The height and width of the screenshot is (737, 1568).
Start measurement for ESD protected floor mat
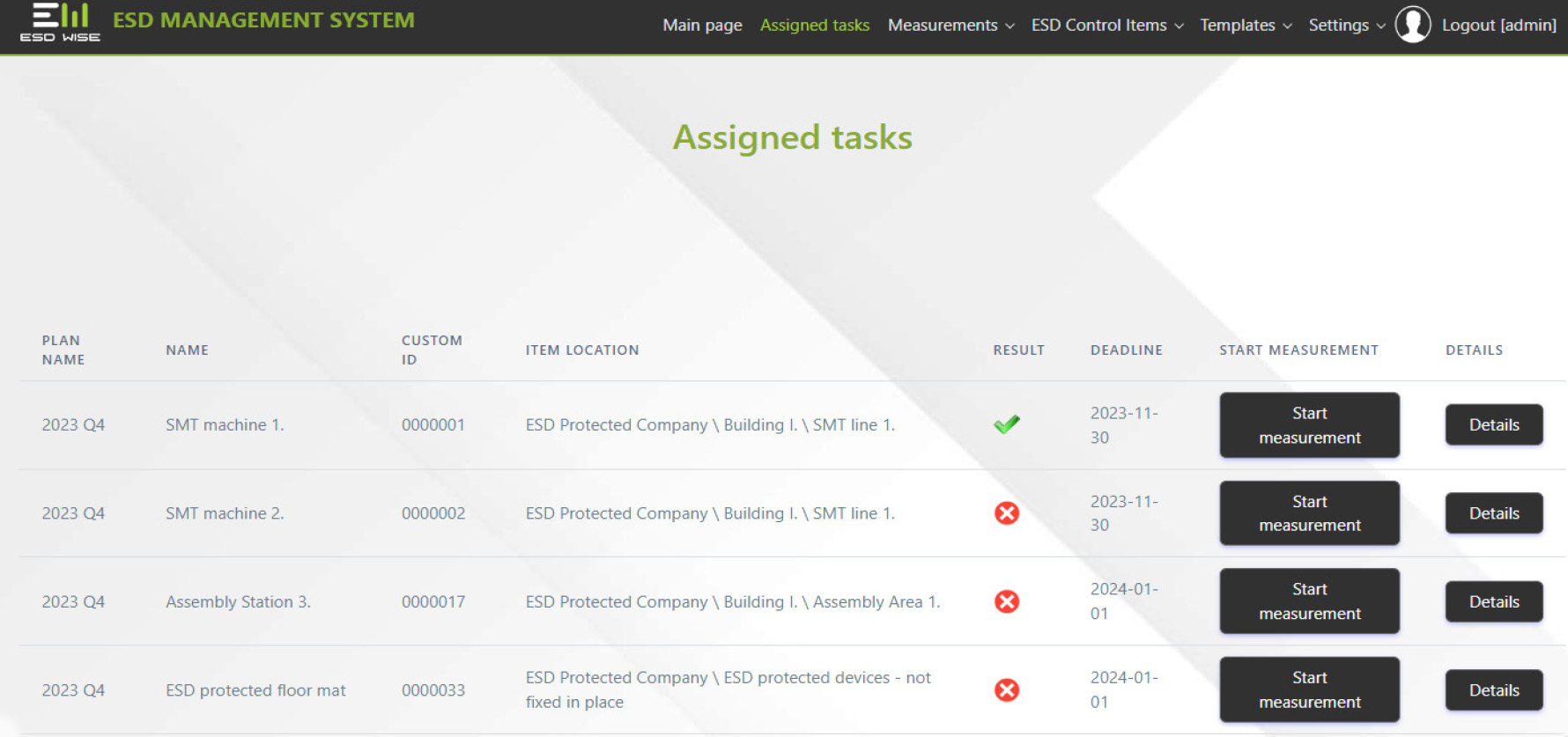[1309, 690]
